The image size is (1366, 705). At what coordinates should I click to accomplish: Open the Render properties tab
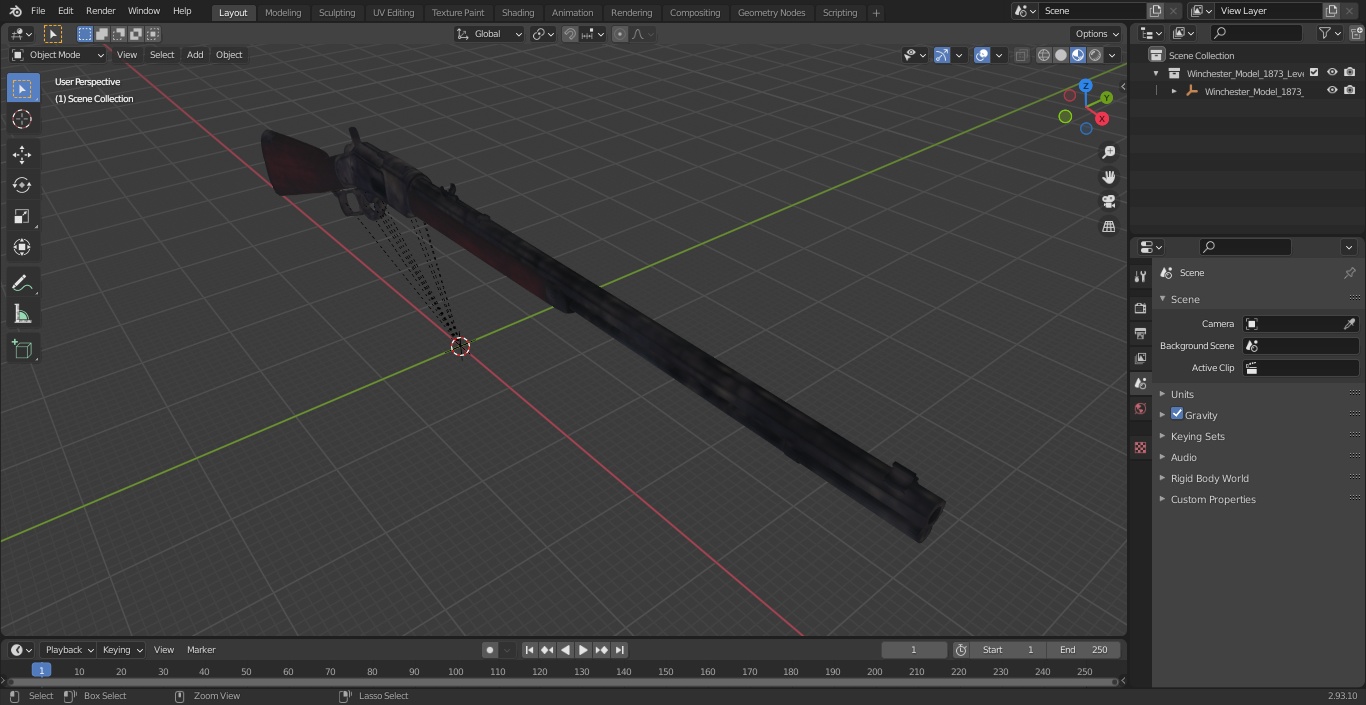point(1140,308)
